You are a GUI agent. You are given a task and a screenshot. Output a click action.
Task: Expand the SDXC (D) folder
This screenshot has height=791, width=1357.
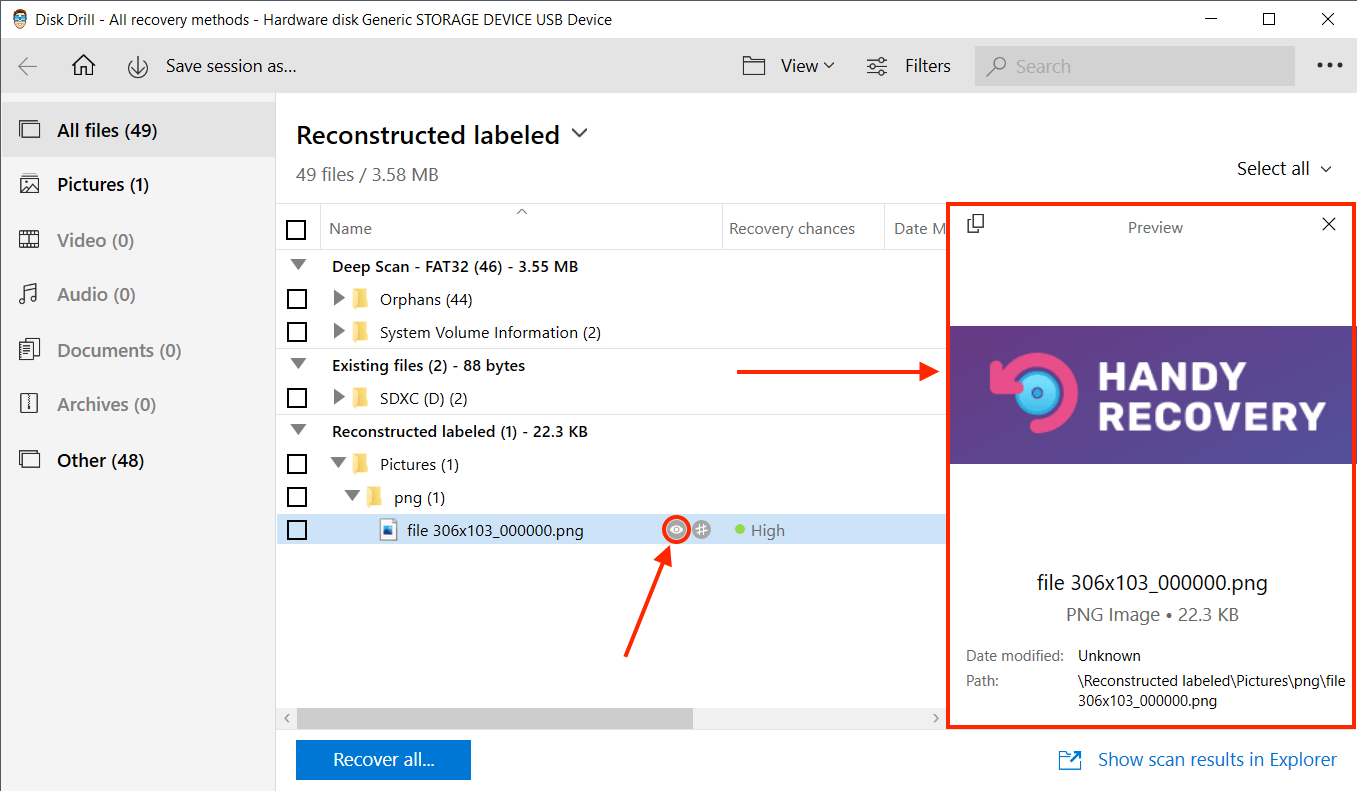coord(339,398)
